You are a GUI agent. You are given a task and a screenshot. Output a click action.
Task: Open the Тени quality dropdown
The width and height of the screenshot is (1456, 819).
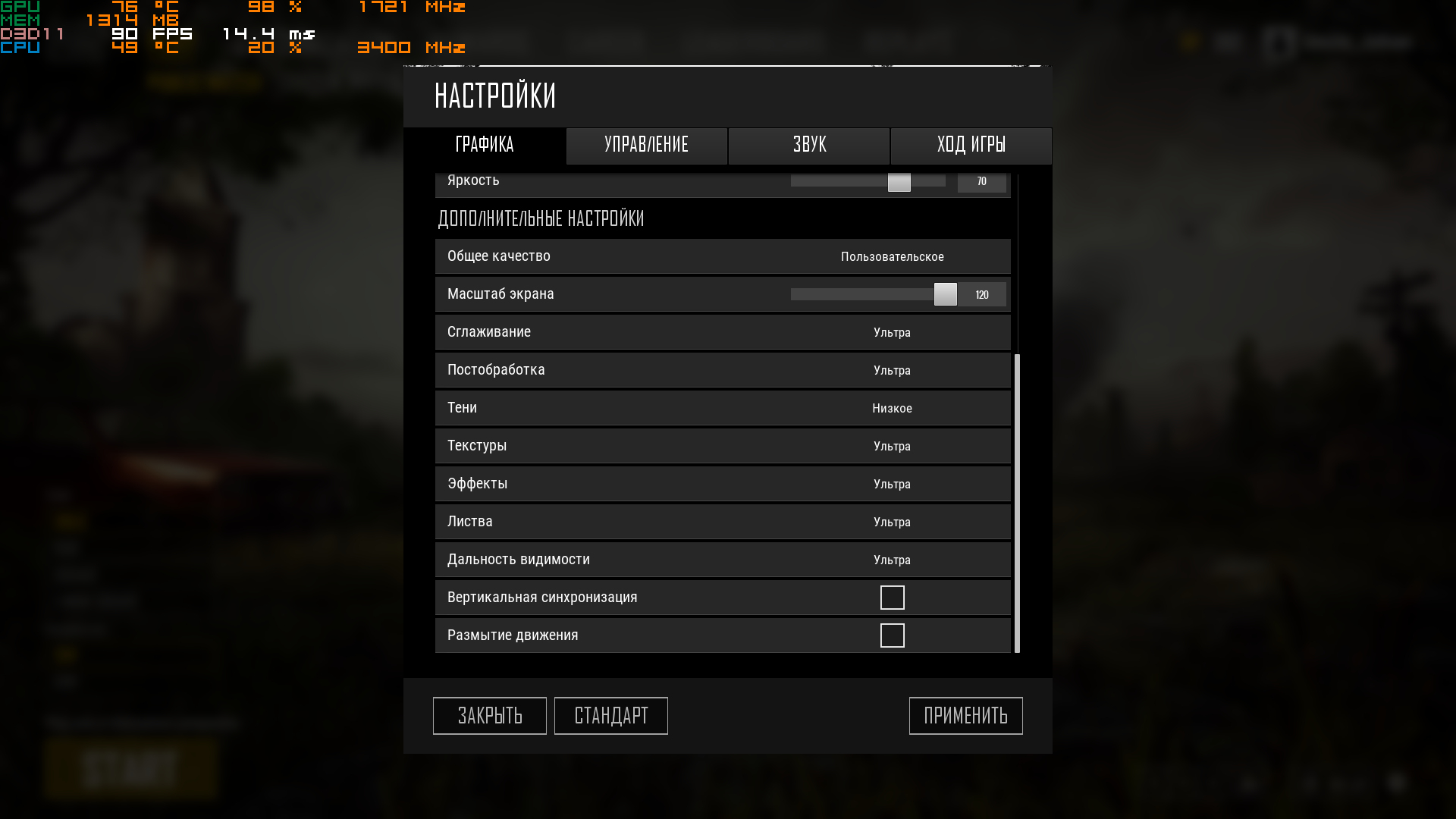click(893, 408)
